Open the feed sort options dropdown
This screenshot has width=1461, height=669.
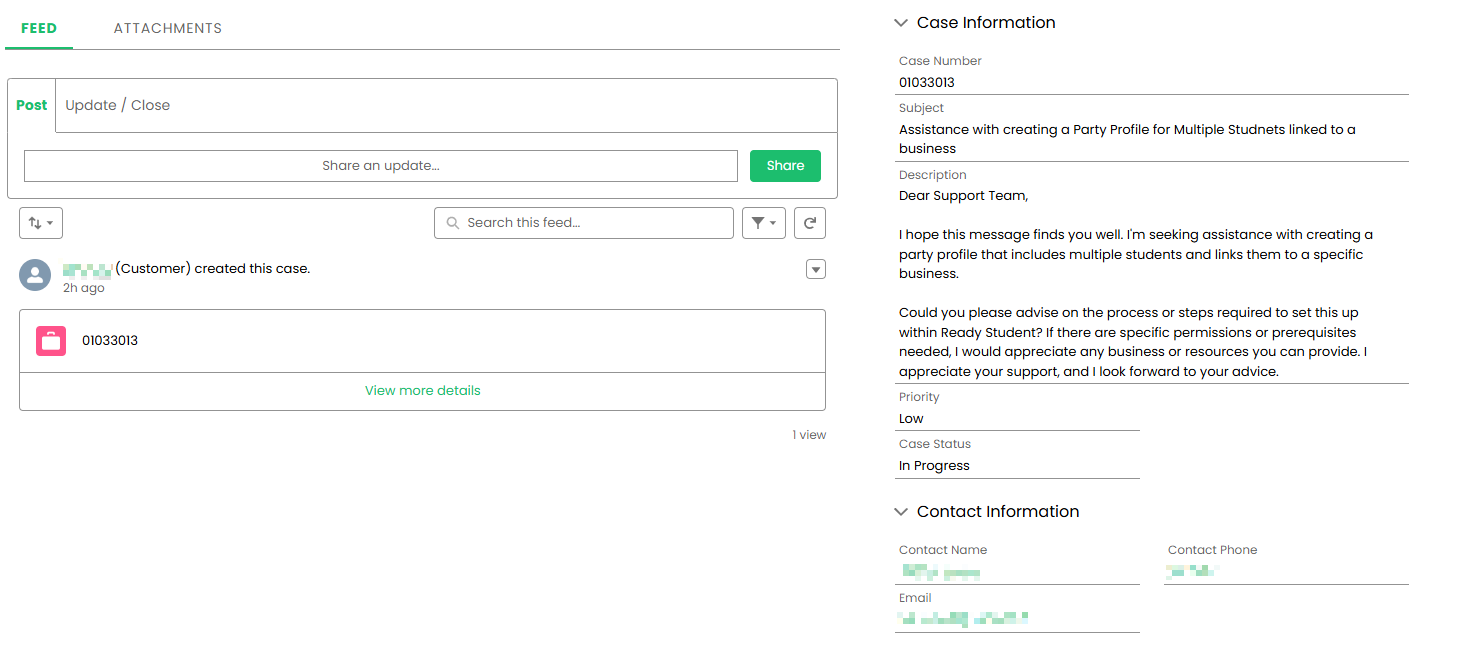coord(41,223)
